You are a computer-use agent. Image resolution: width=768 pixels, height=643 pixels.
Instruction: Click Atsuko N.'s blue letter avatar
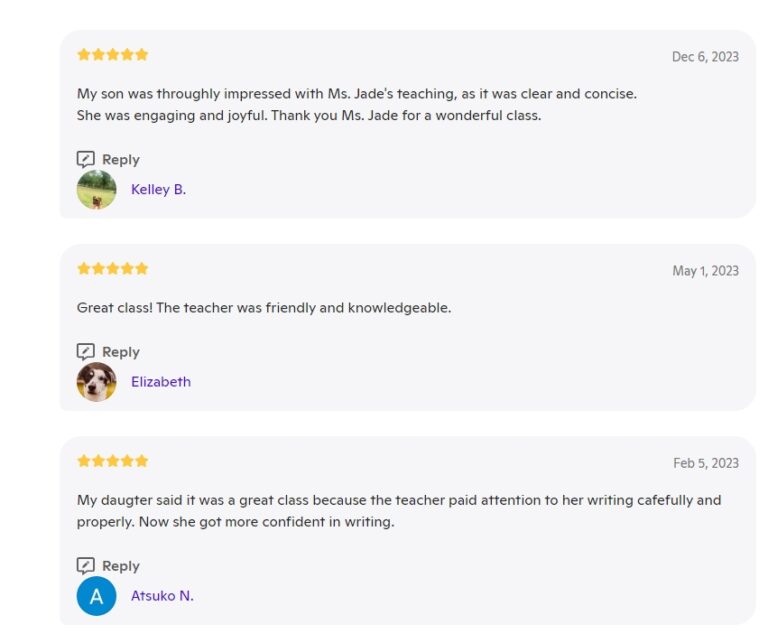point(97,596)
